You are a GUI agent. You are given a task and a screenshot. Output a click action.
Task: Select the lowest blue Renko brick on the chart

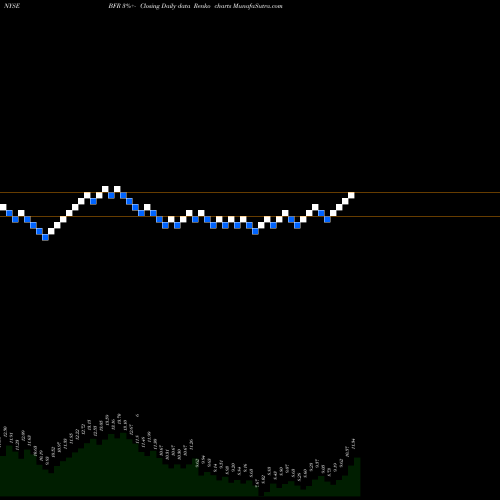[x=45, y=237]
